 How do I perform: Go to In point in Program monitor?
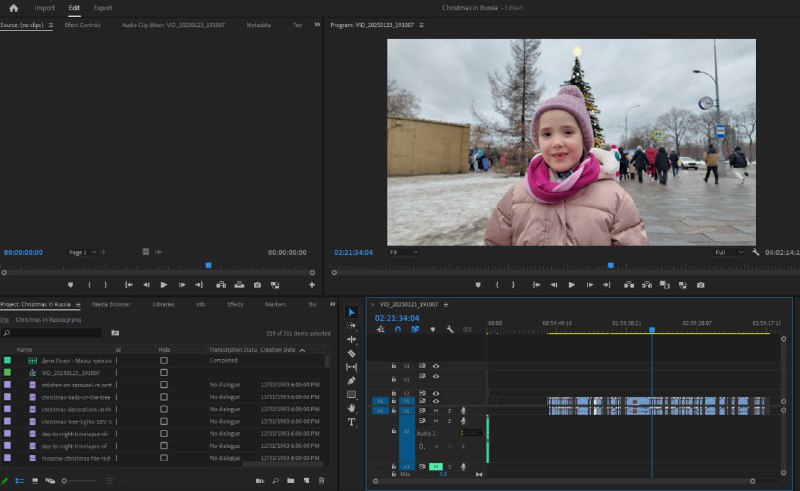(x=536, y=285)
